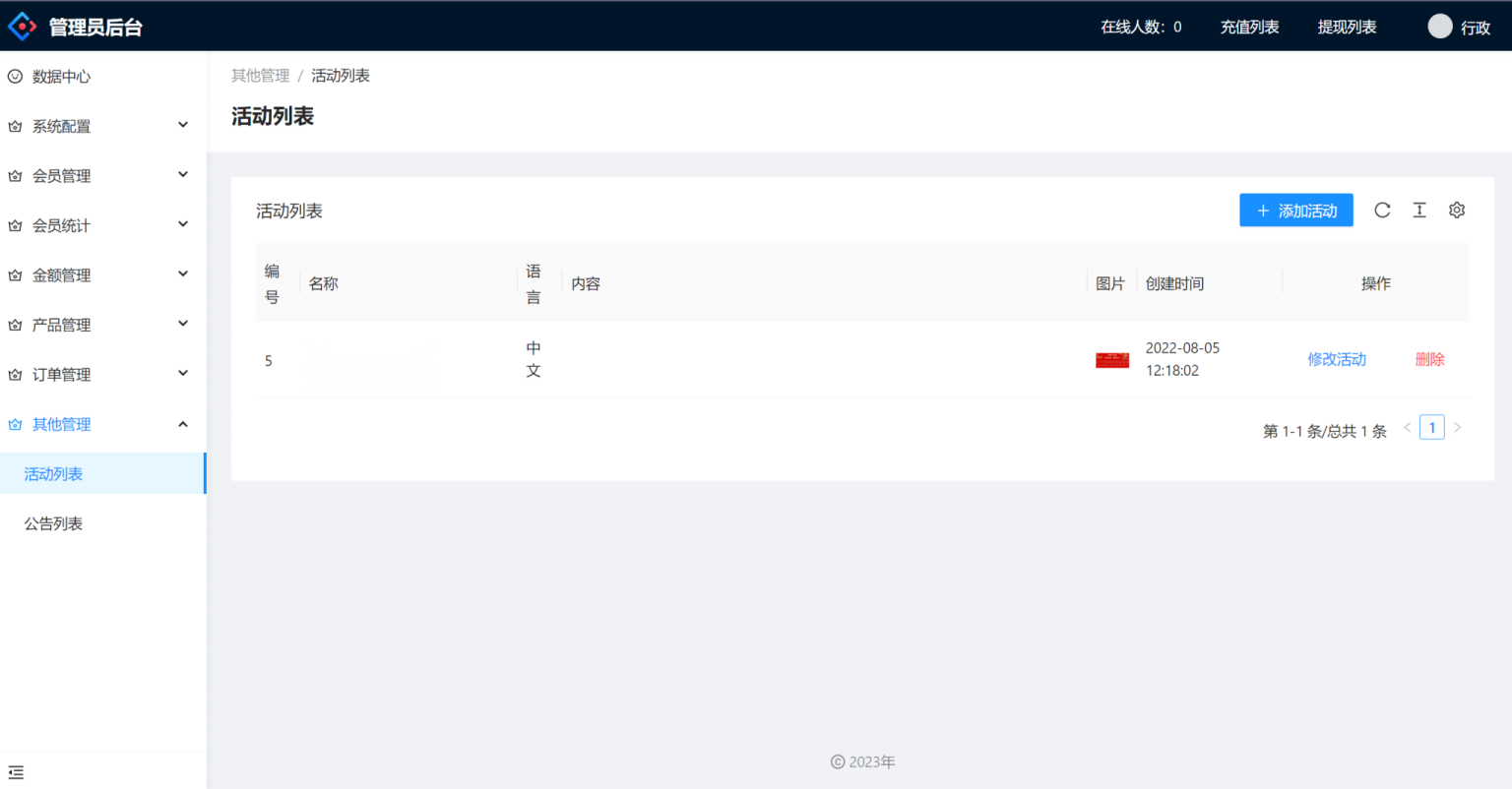Open the red activity image thumbnail
The width and height of the screenshot is (1512, 789).
[x=1112, y=360]
